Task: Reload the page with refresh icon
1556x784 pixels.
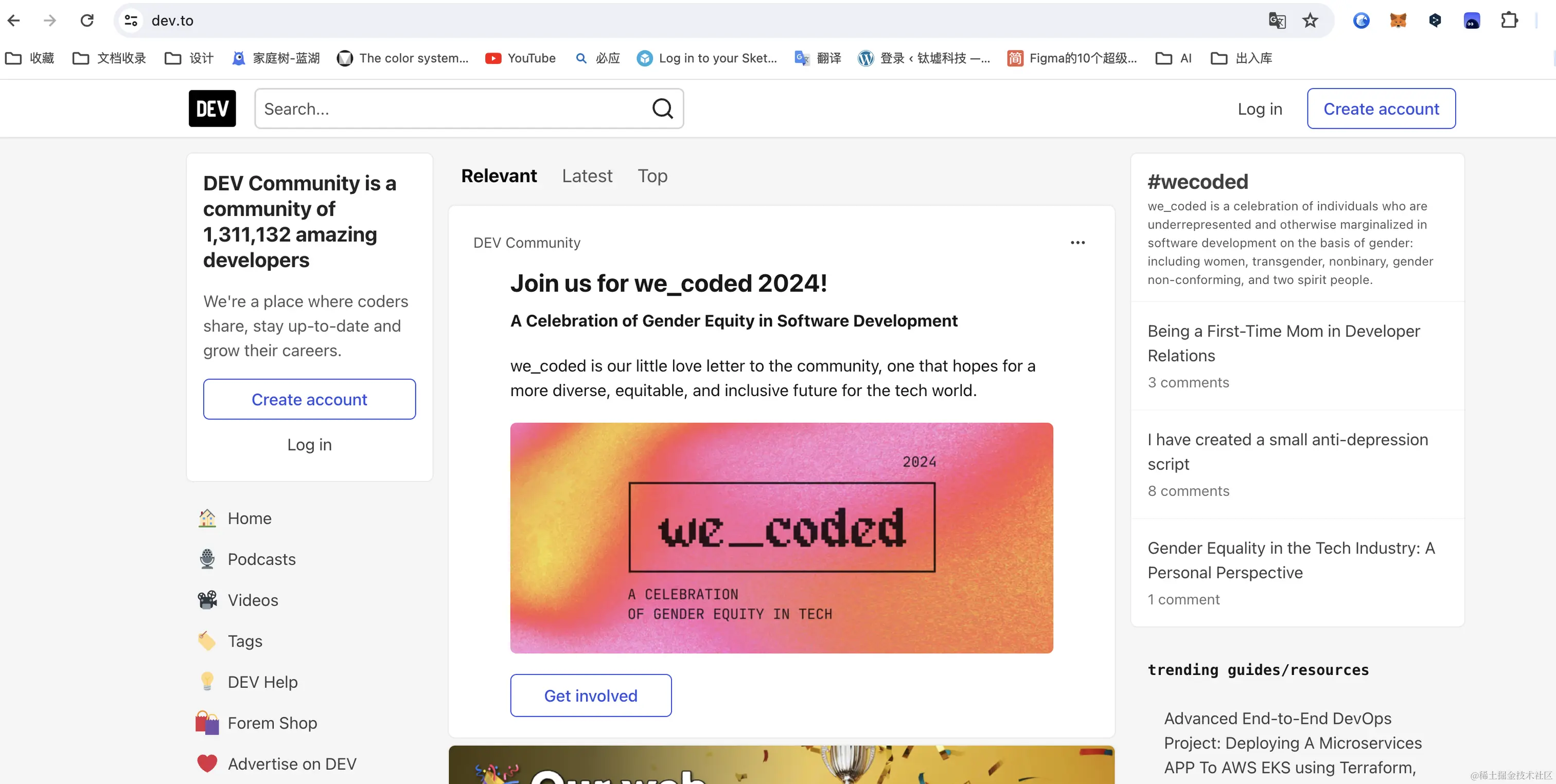Action: [87, 21]
